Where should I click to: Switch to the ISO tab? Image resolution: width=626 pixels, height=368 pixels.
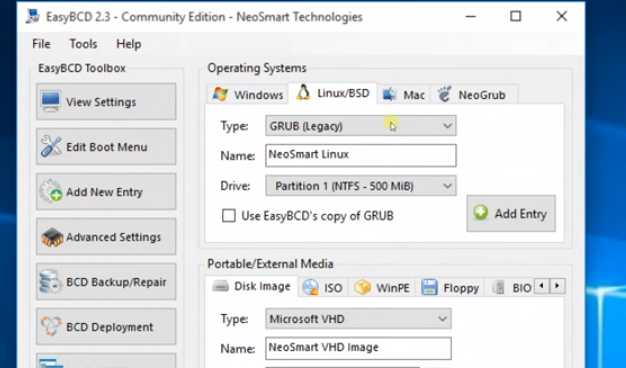(323, 288)
